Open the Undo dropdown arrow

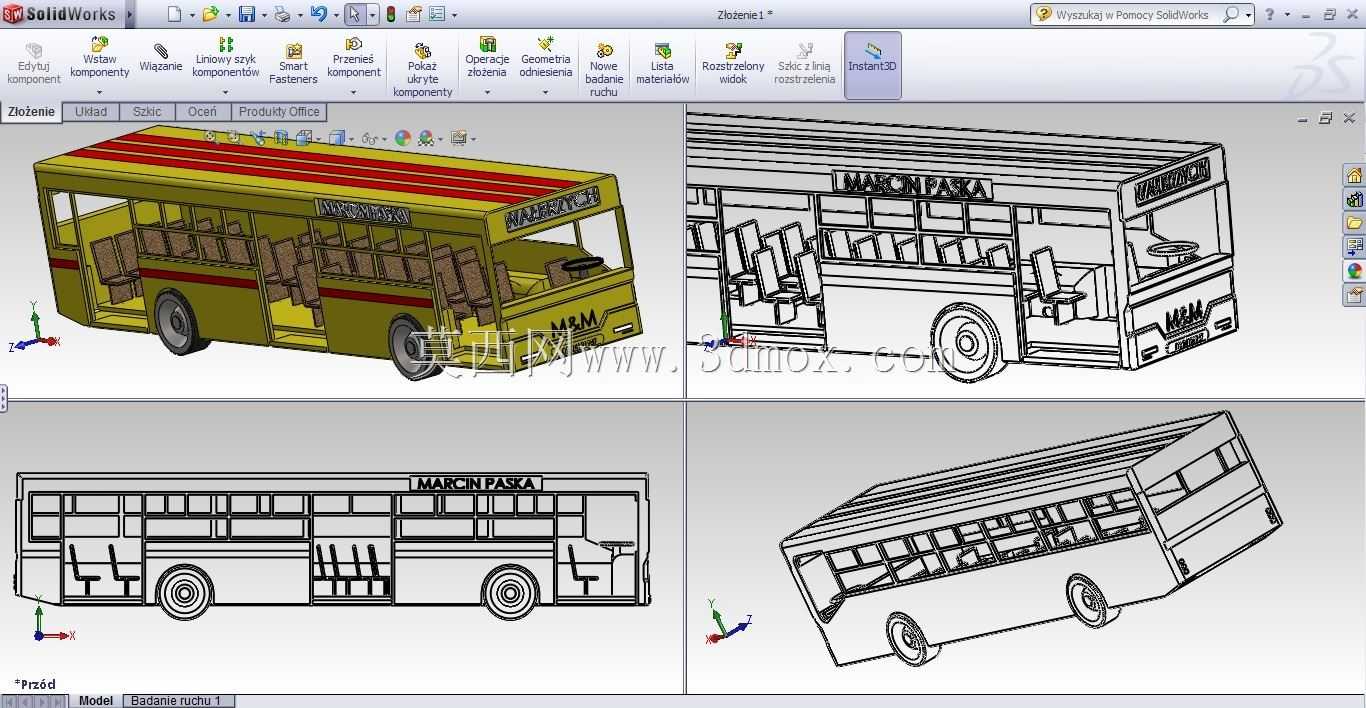[336, 15]
